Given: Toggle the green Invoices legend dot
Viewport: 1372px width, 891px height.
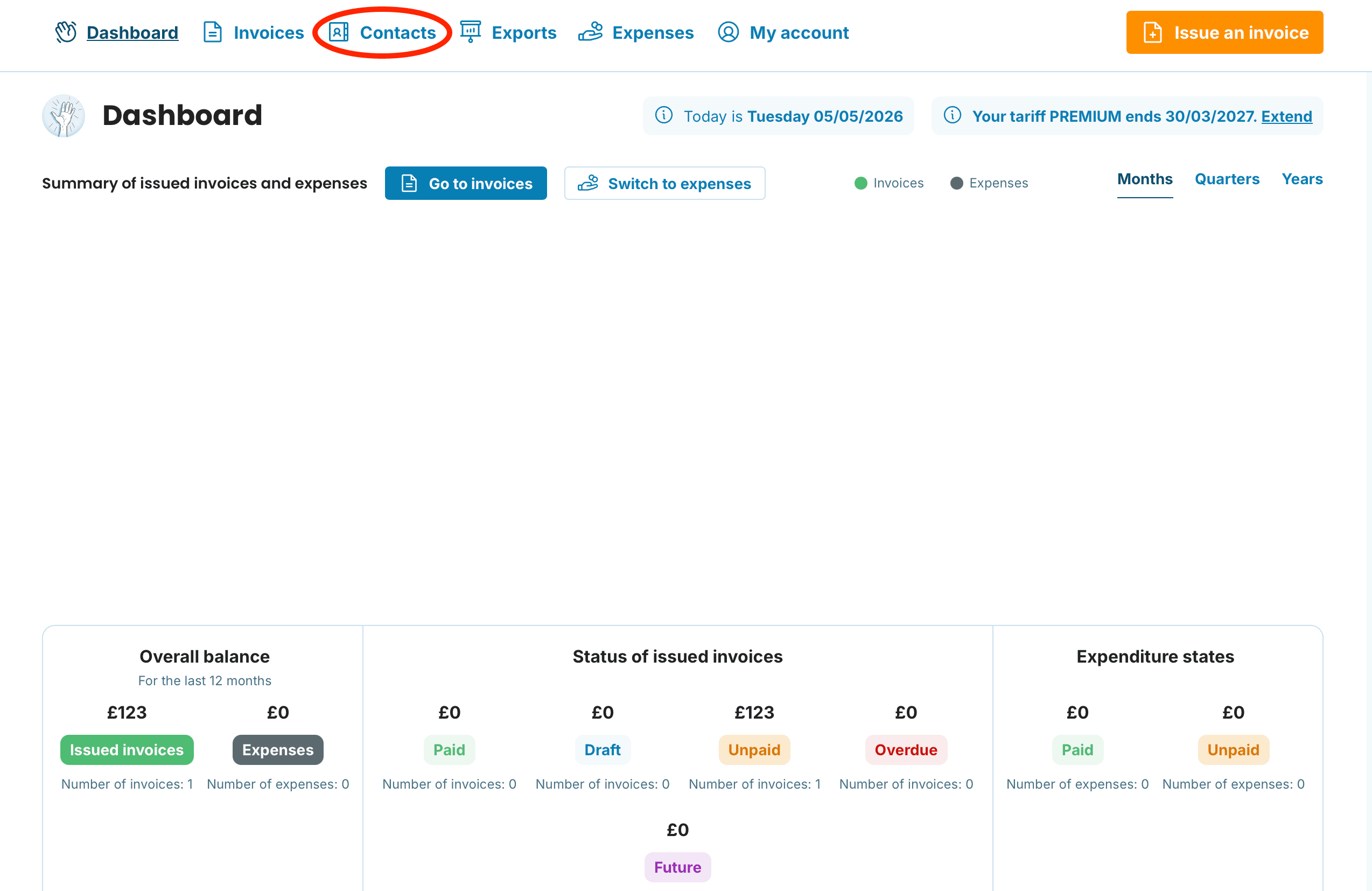Looking at the screenshot, I should pyautogui.click(x=860, y=183).
